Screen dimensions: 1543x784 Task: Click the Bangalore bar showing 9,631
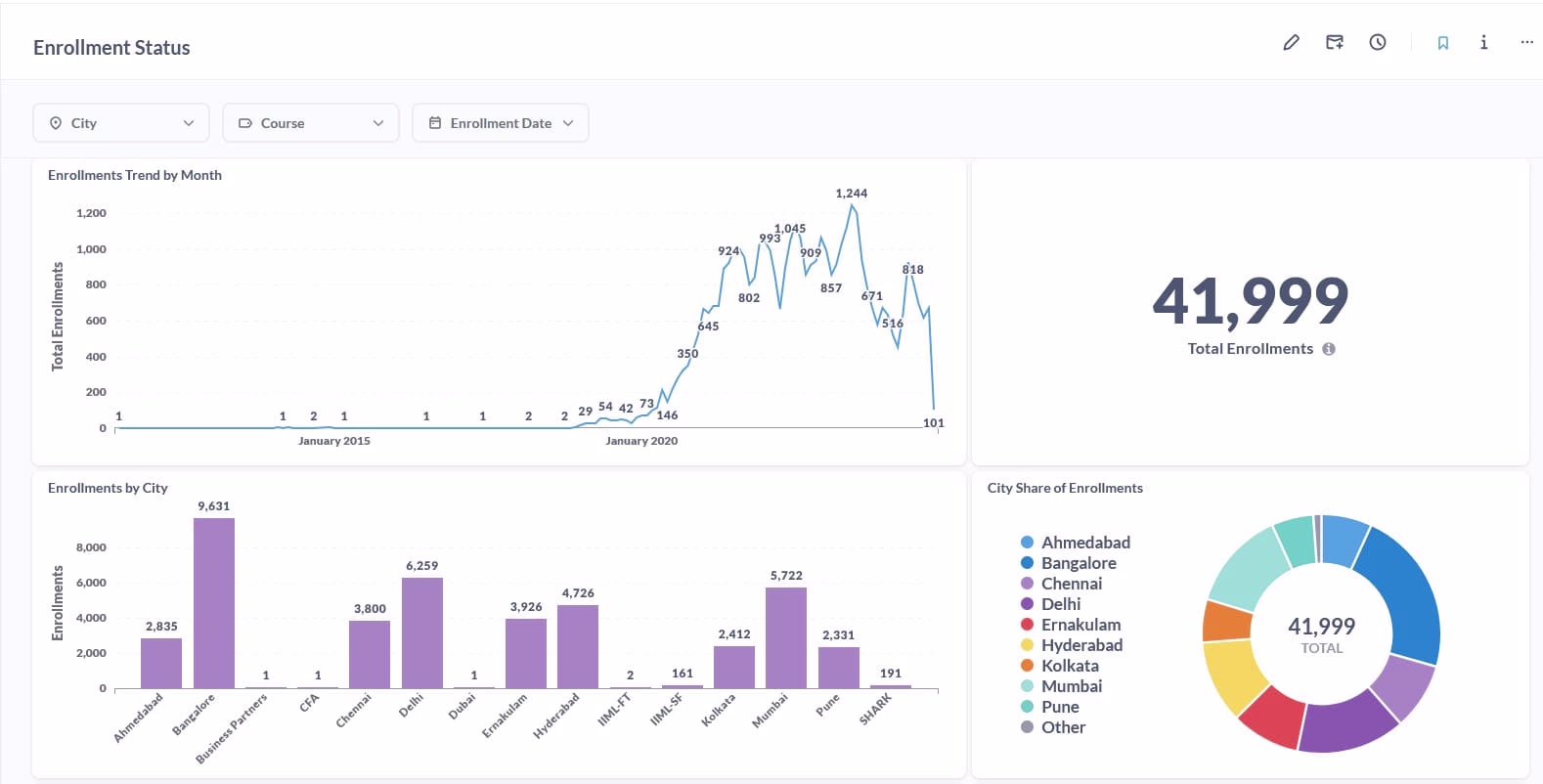click(214, 602)
